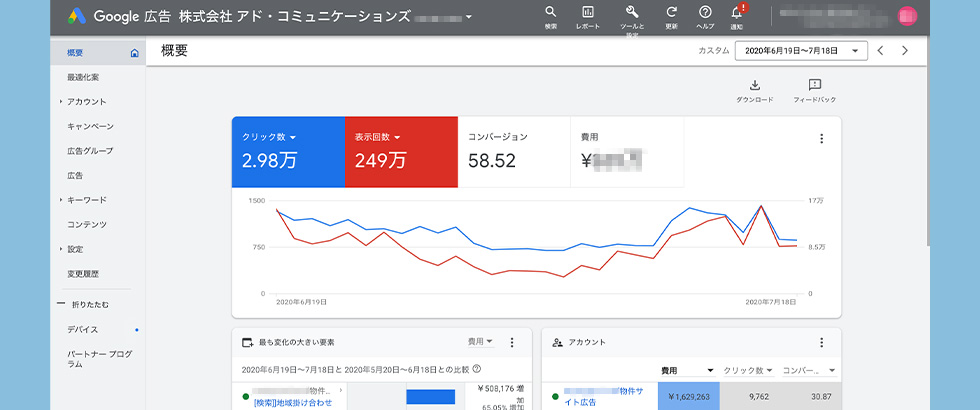Open the レポート reports icon
Screen dimensions: 980x410
click(588, 13)
